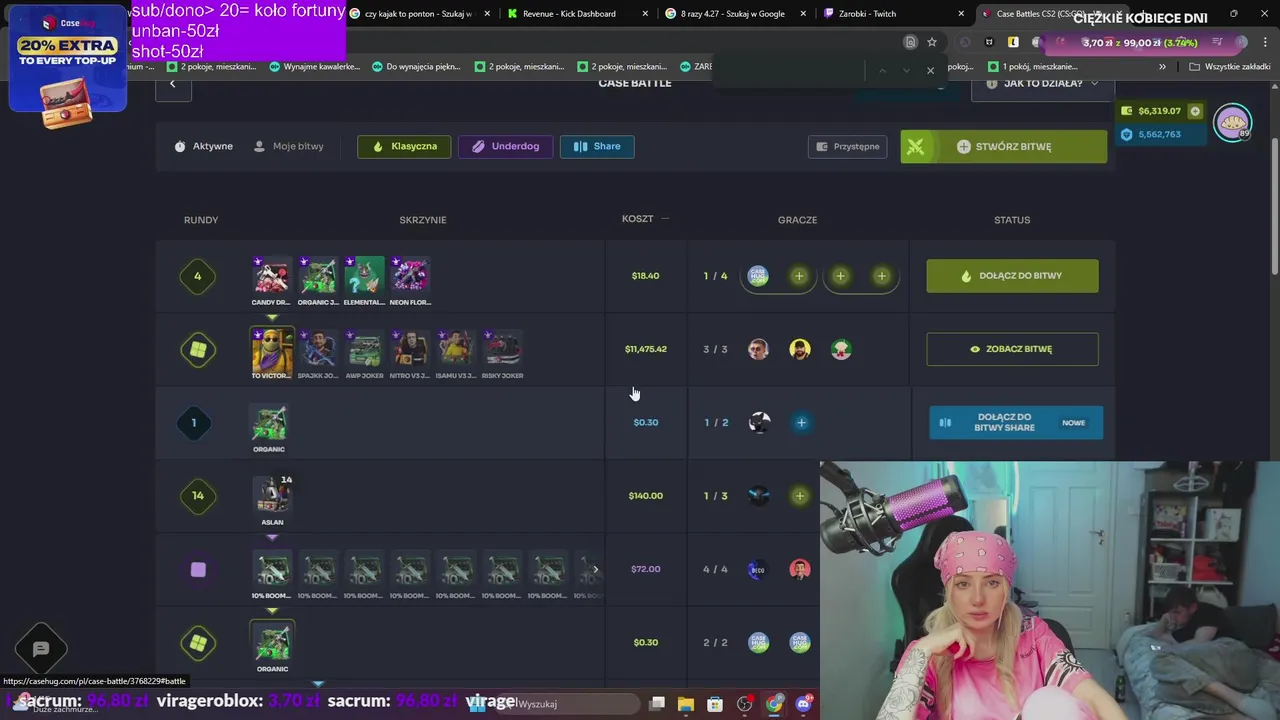Open Chrome from the taskbar
The image size is (1280, 720).
click(x=774, y=704)
